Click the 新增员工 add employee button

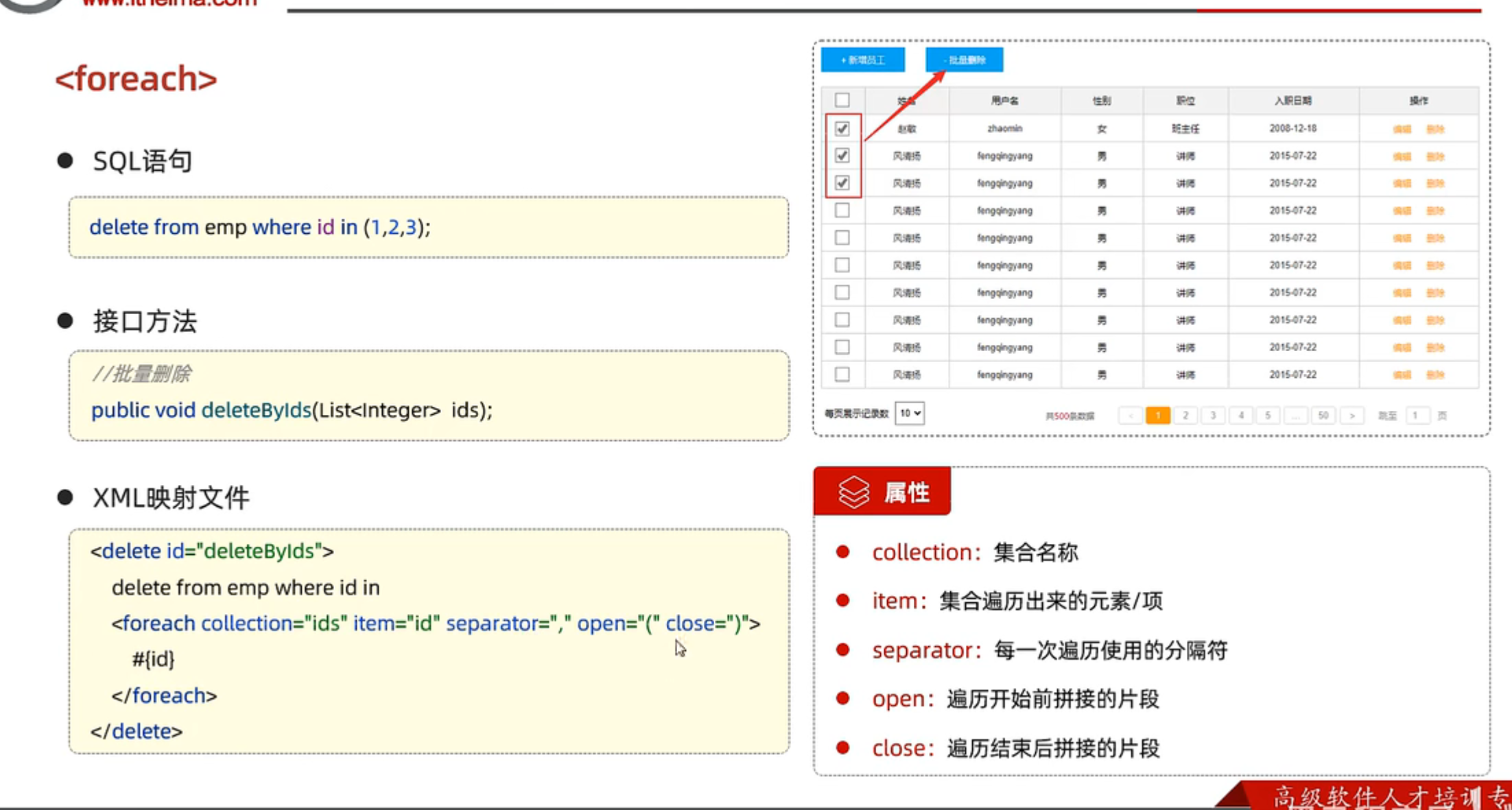pyautogui.click(x=862, y=60)
